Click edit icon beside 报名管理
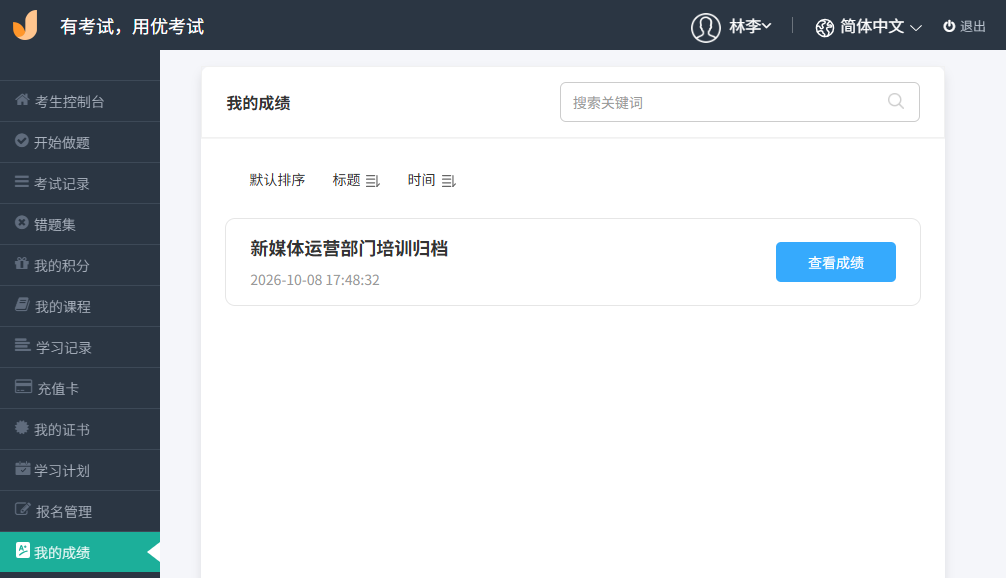1006x578 pixels. click(22, 509)
